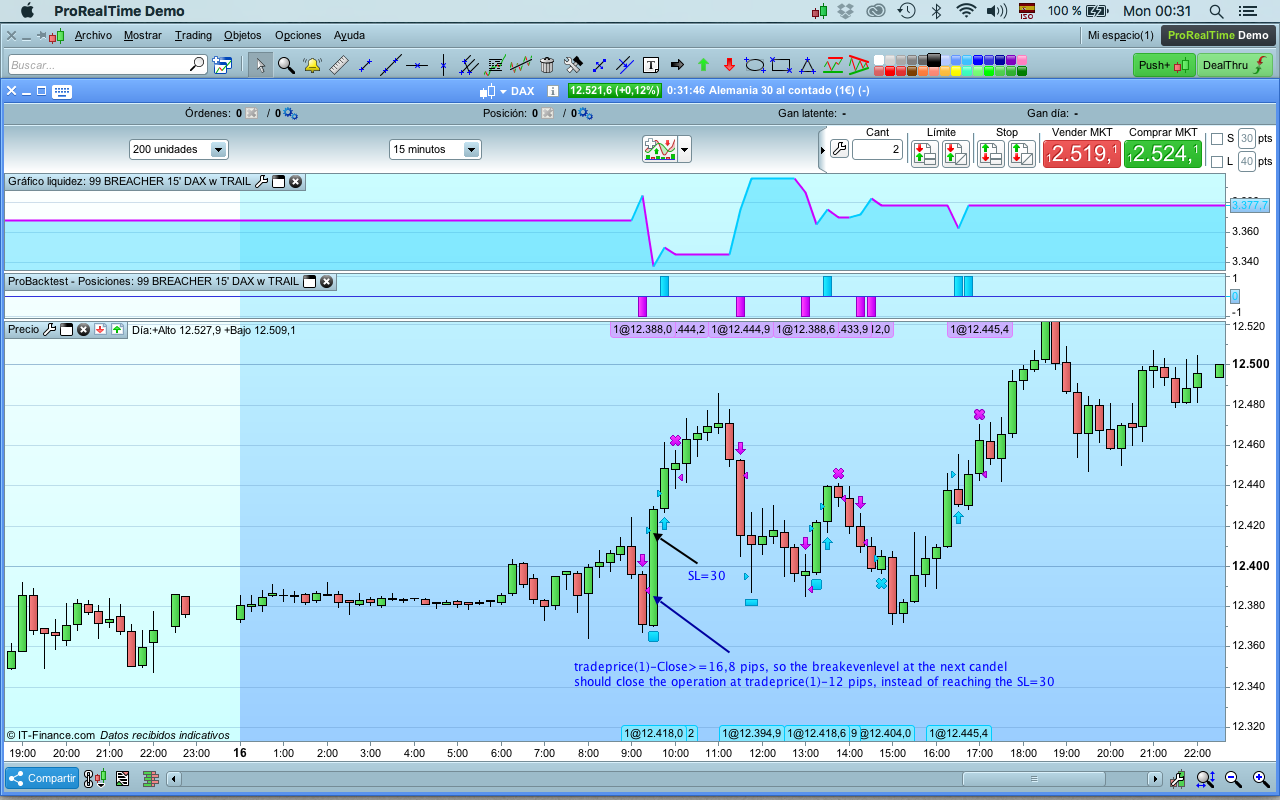Select the text annotation tool
The height and width of the screenshot is (800, 1280).
click(x=651, y=65)
